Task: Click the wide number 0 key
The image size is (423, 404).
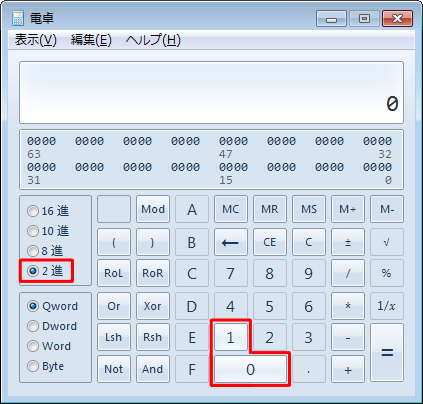Action: (250, 369)
